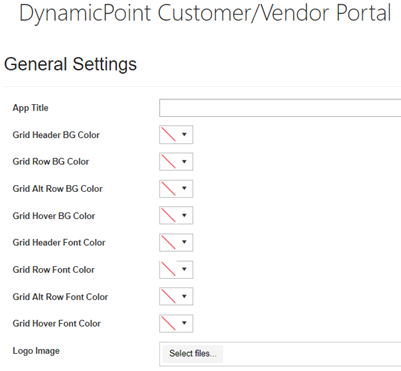This screenshot has width=401, height=371.
Task: Open the Grid Row Font Color dropdown arrow
Action: [x=184, y=269]
